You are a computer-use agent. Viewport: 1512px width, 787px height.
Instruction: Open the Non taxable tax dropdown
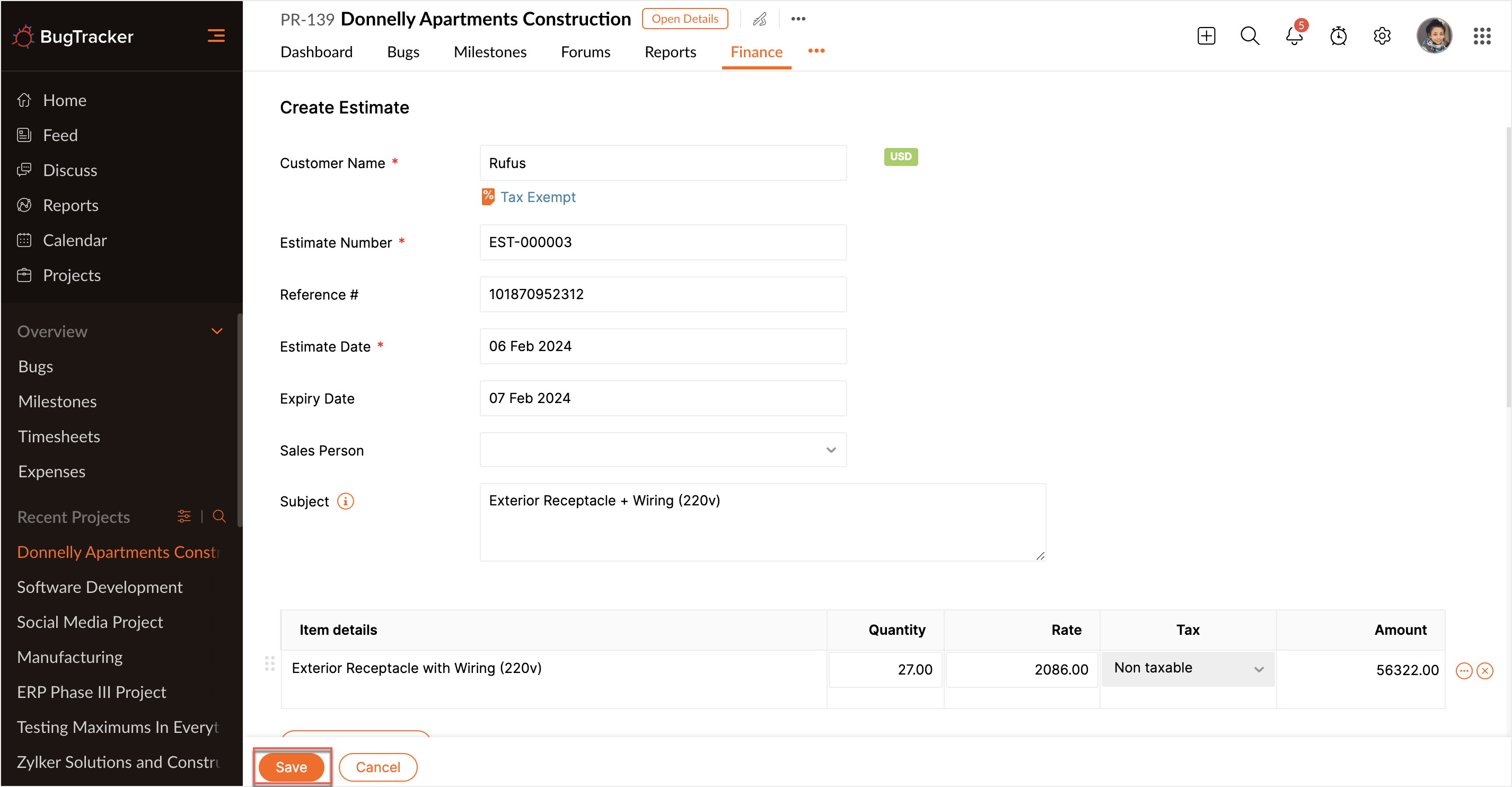click(1188, 668)
